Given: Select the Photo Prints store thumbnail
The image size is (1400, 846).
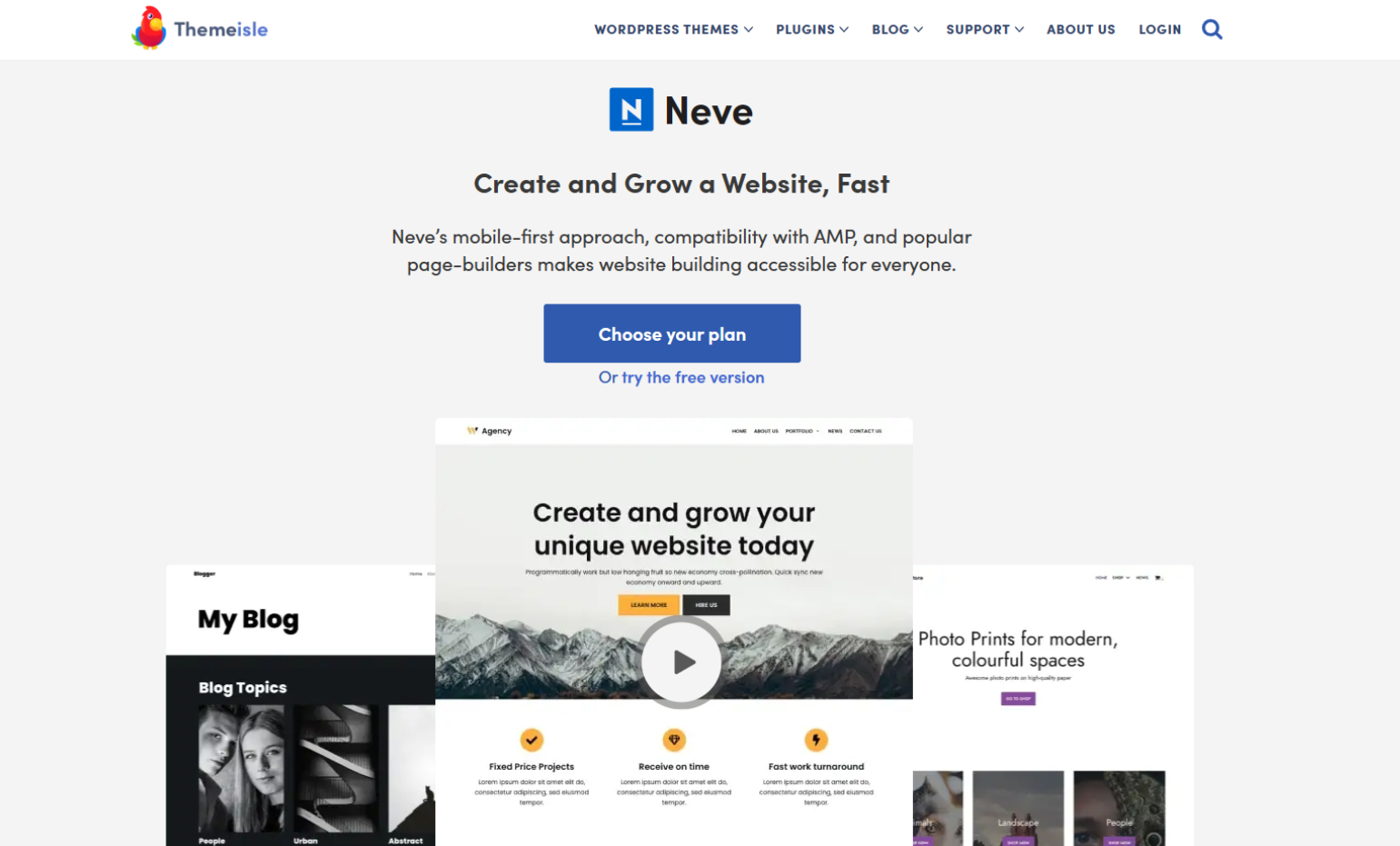Looking at the screenshot, I should [x=1053, y=705].
